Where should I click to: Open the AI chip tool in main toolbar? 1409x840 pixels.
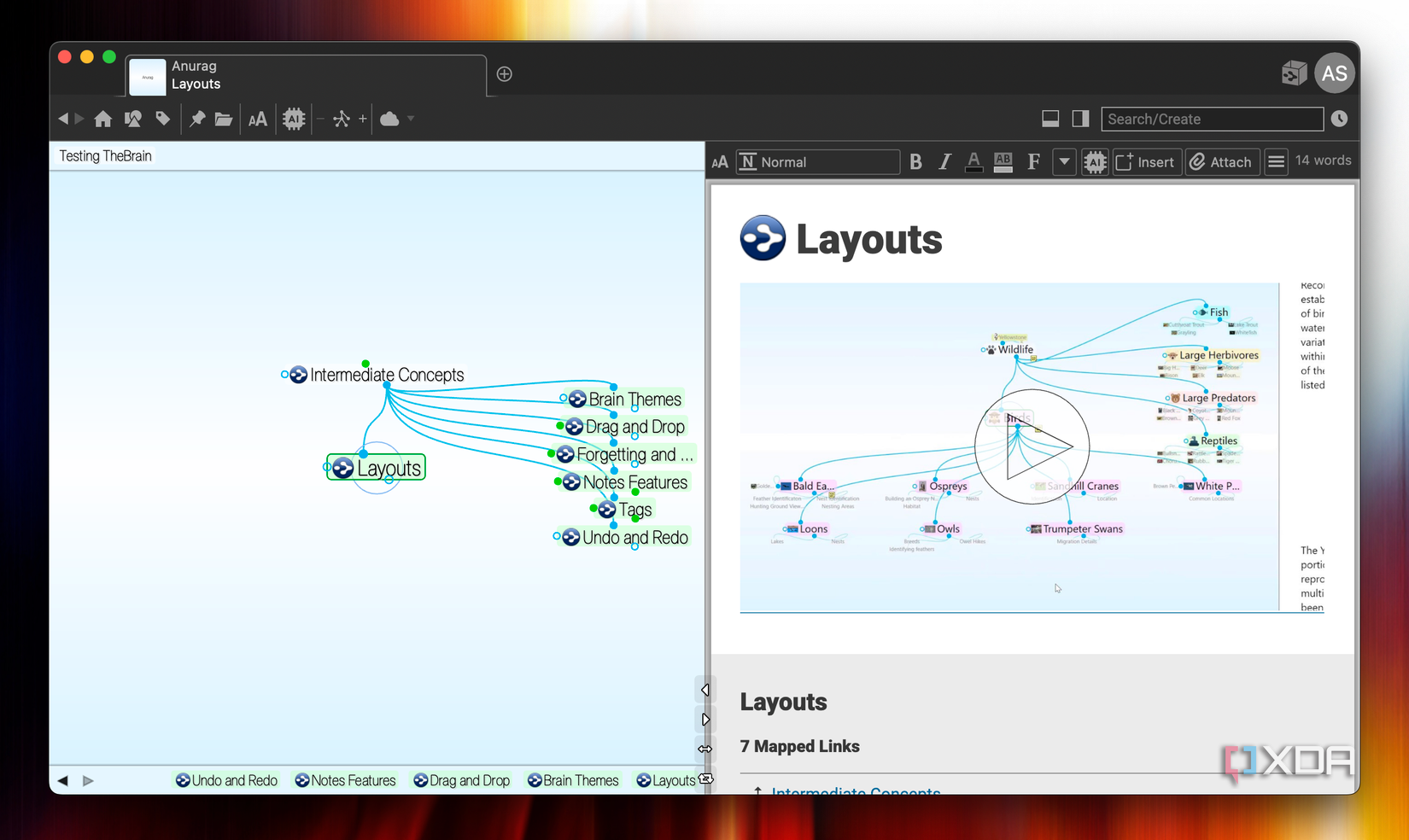[294, 119]
